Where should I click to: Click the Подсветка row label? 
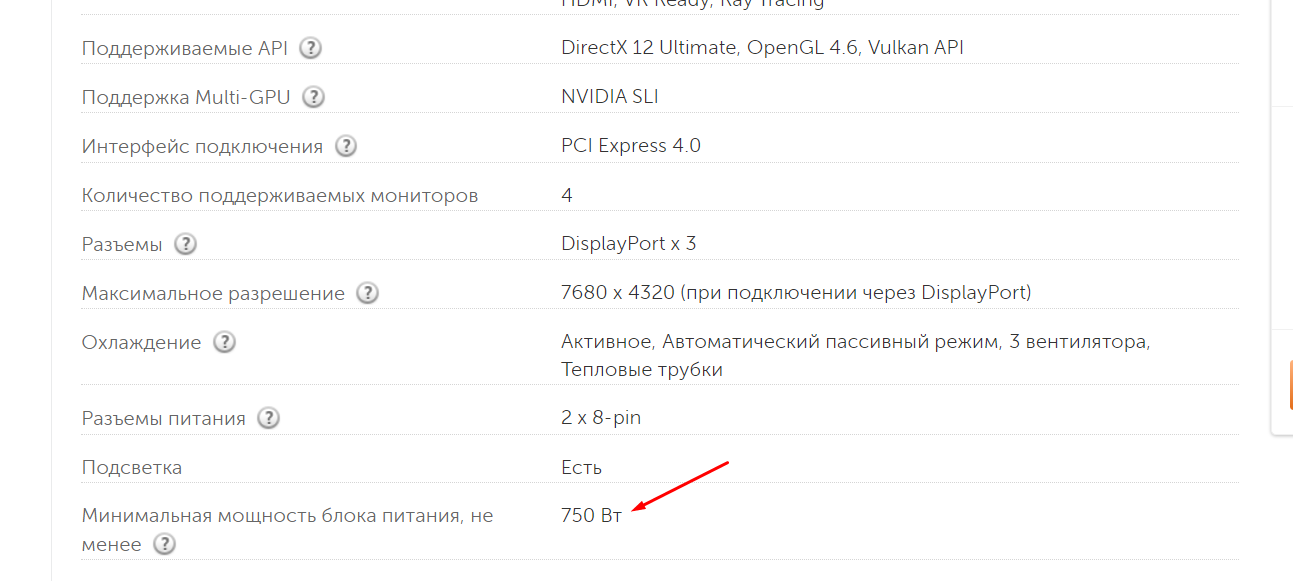(x=132, y=467)
